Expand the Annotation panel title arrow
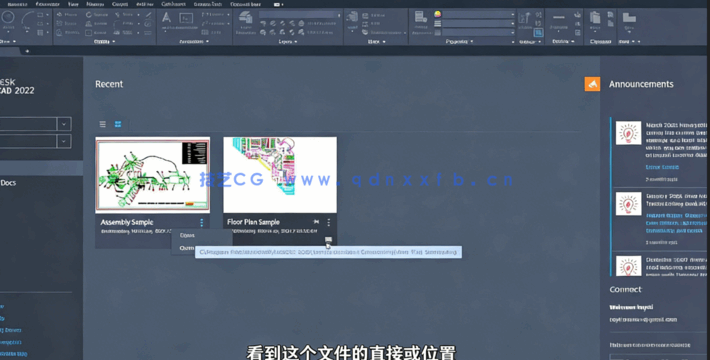 coord(207,42)
